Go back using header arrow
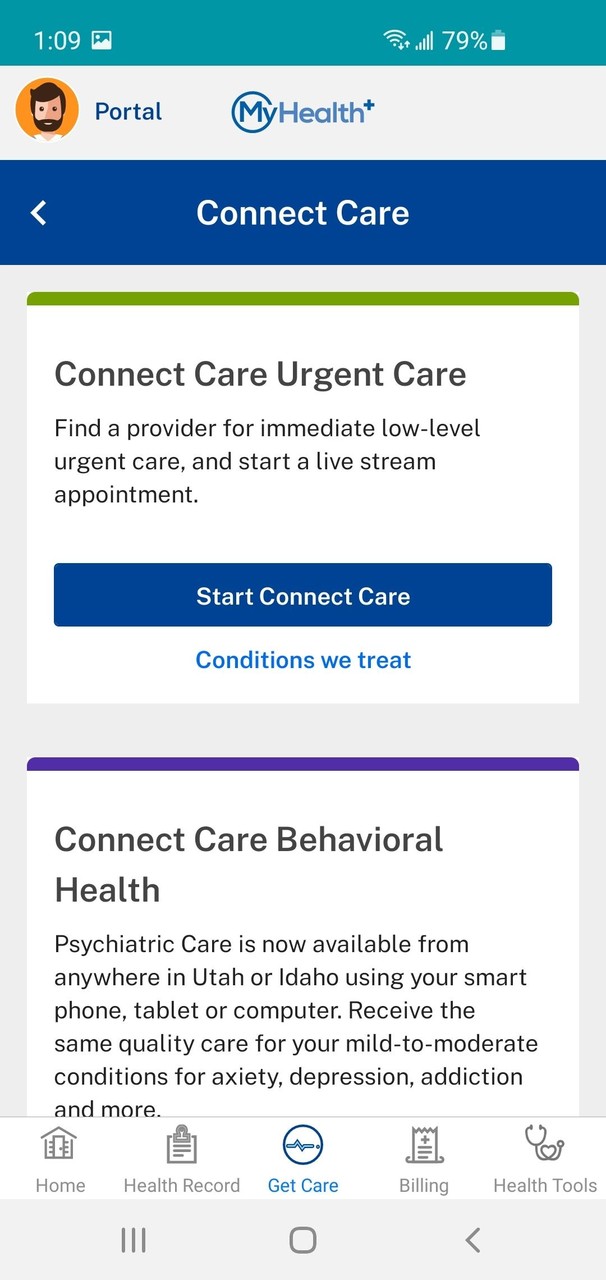 (x=39, y=213)
